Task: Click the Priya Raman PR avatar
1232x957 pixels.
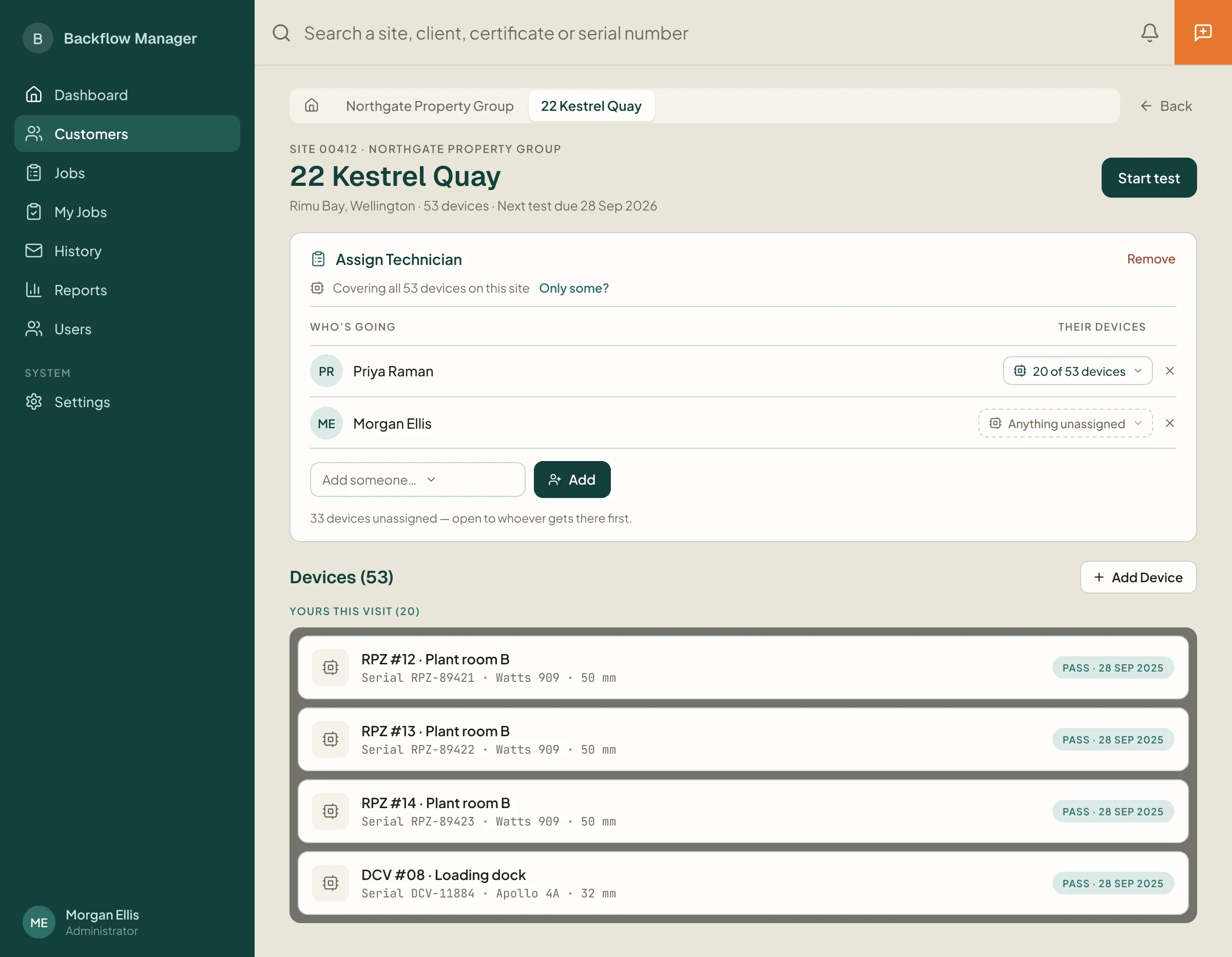Action: point(326,371)
